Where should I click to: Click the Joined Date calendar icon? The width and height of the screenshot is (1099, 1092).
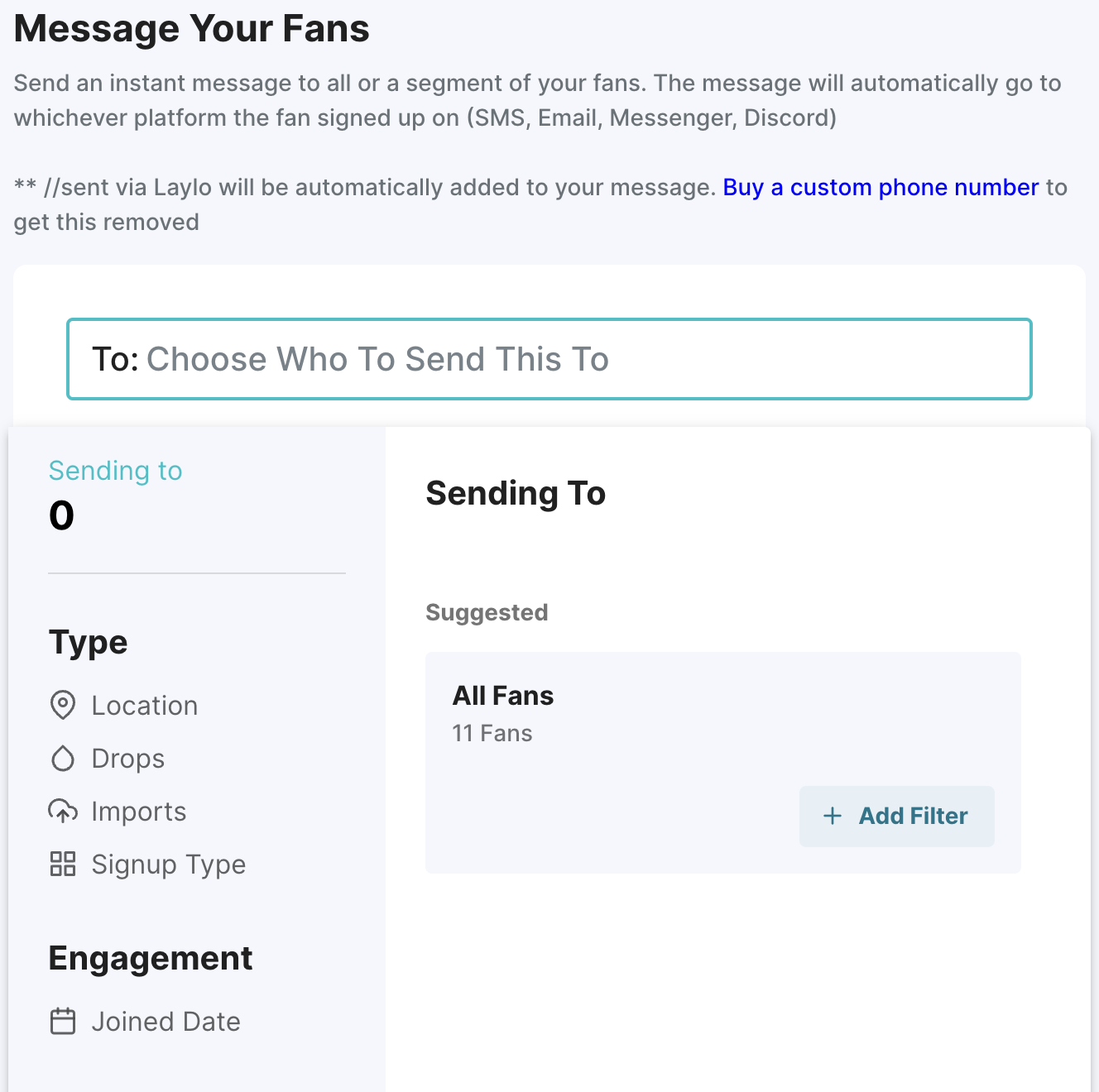pyautogui.click(x=63, y=1022)
